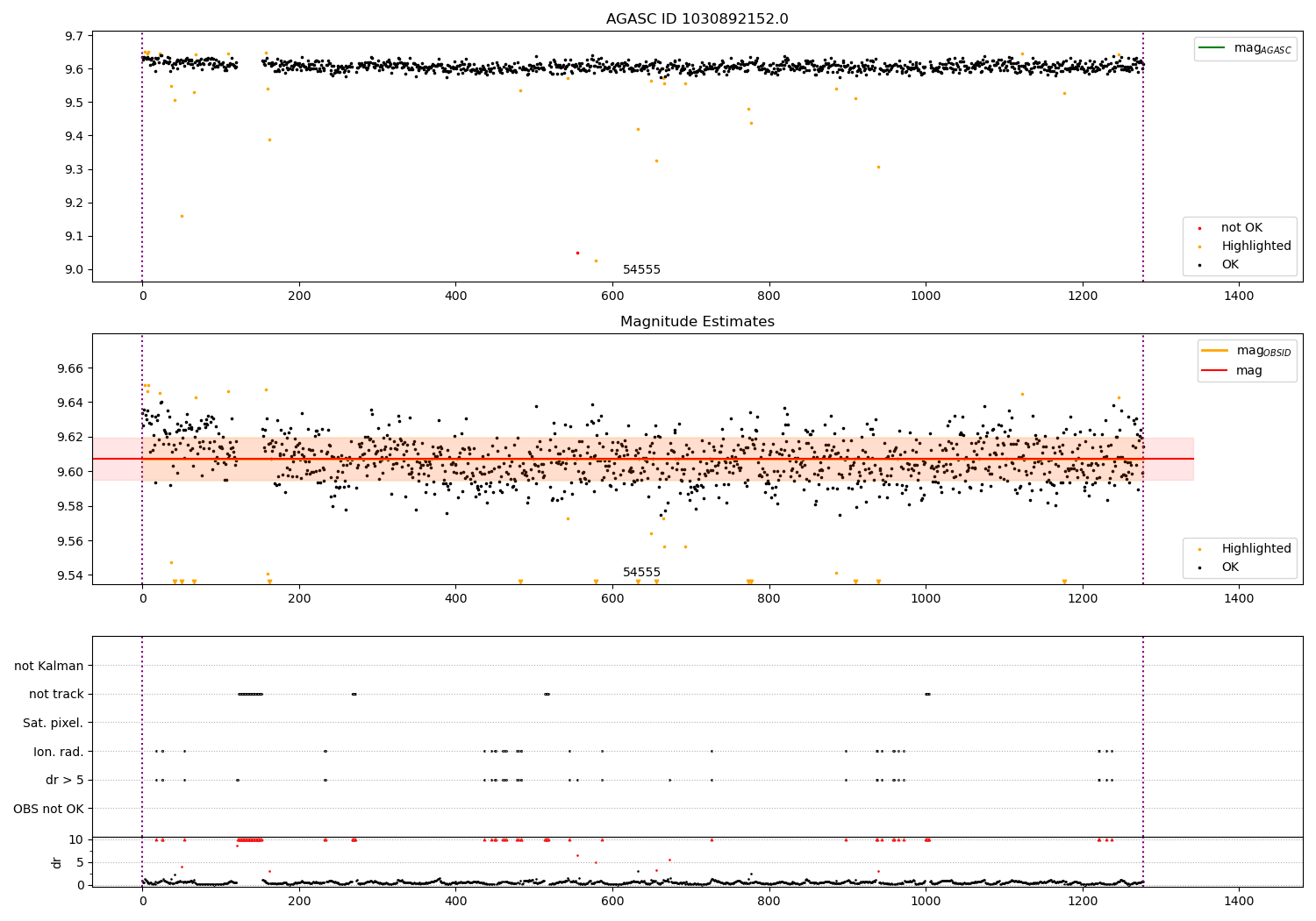
Task: Click the 9.66 y-tick on the middle plot
Action: [x=71, y=368]
